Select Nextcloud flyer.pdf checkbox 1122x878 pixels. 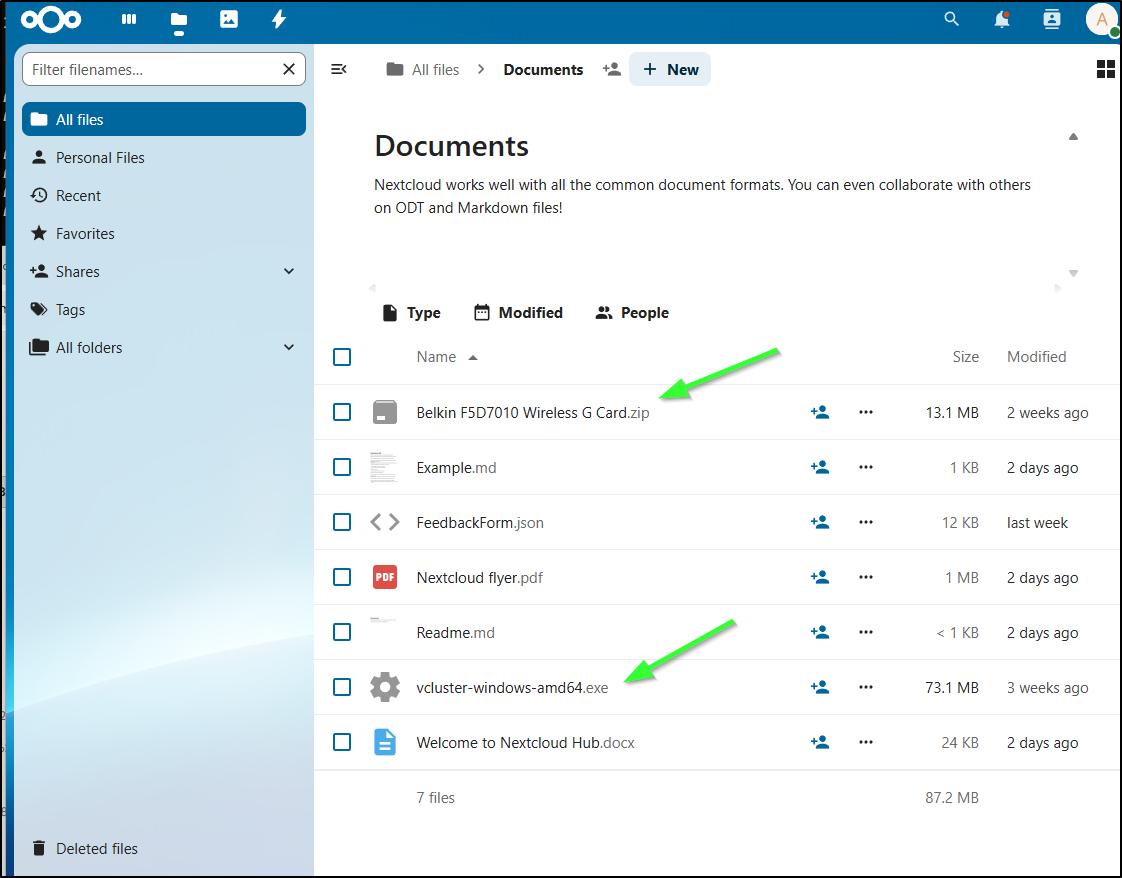click(342, 577)
